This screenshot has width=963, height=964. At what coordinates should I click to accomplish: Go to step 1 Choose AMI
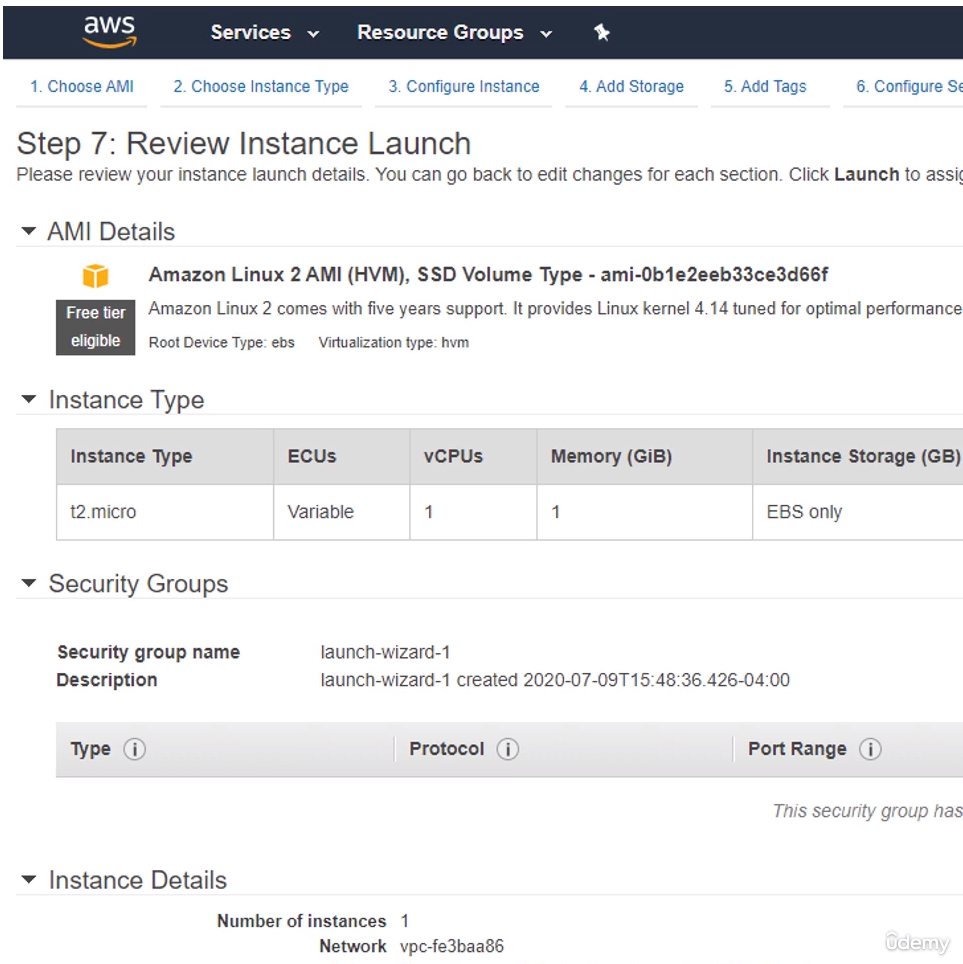[x=82, y=87]
